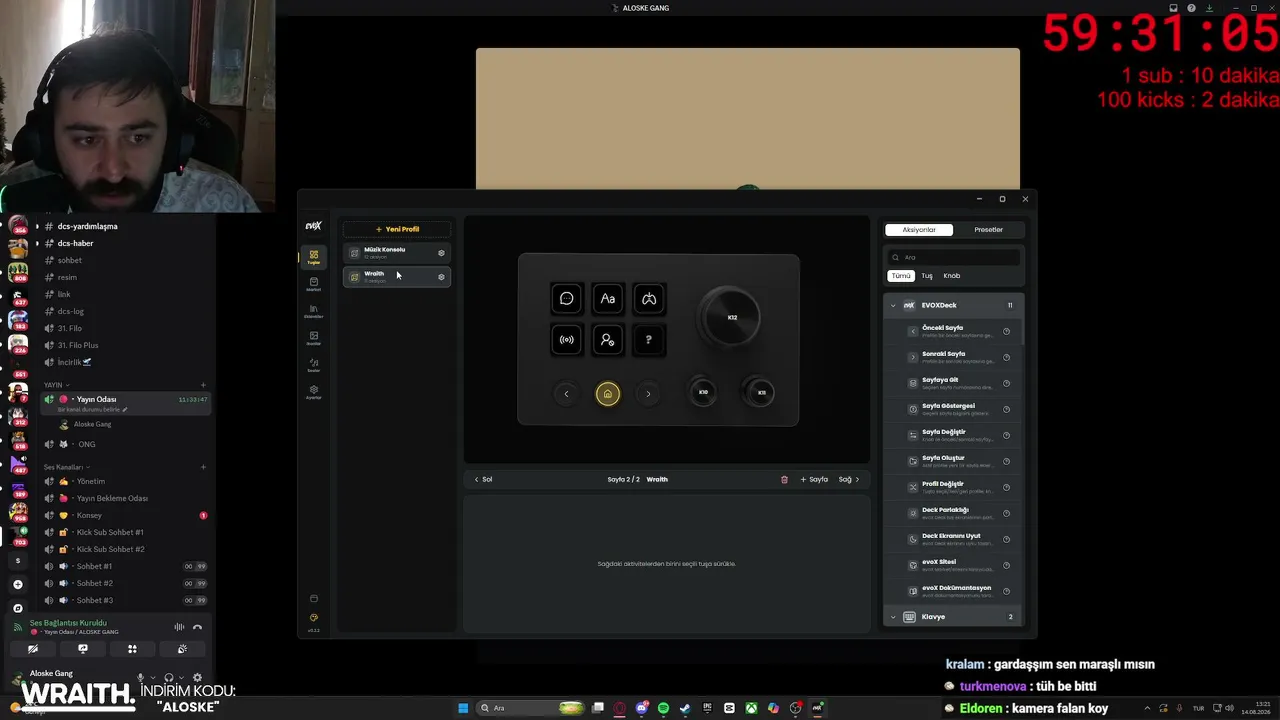This screenshot has height=720, width=1280.
Task: Toggle Discord screen share button
Action: pyautogui.click(x=83, y=649)
